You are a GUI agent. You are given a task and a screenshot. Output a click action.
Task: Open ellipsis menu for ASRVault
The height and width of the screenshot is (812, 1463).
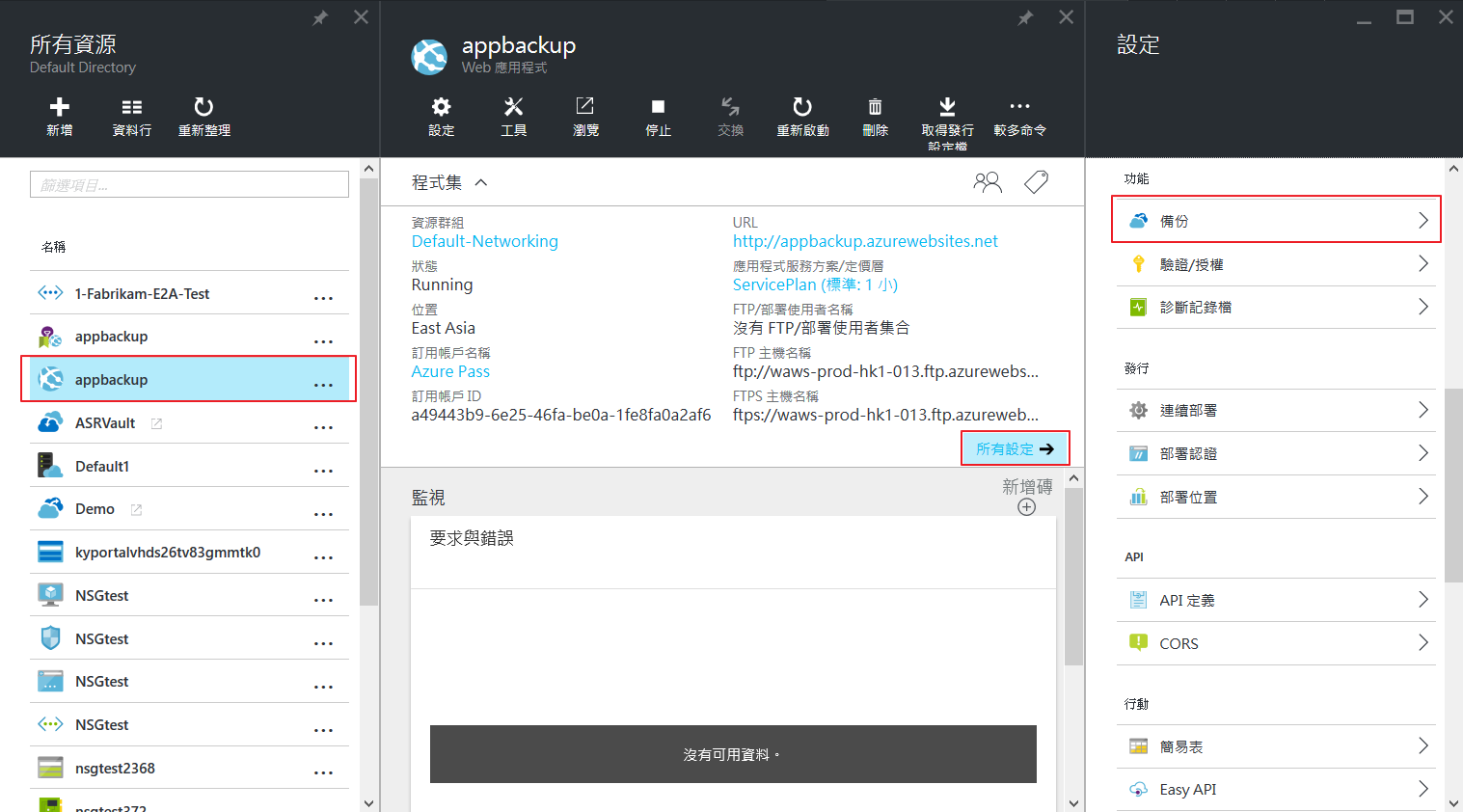coord(323,427)
